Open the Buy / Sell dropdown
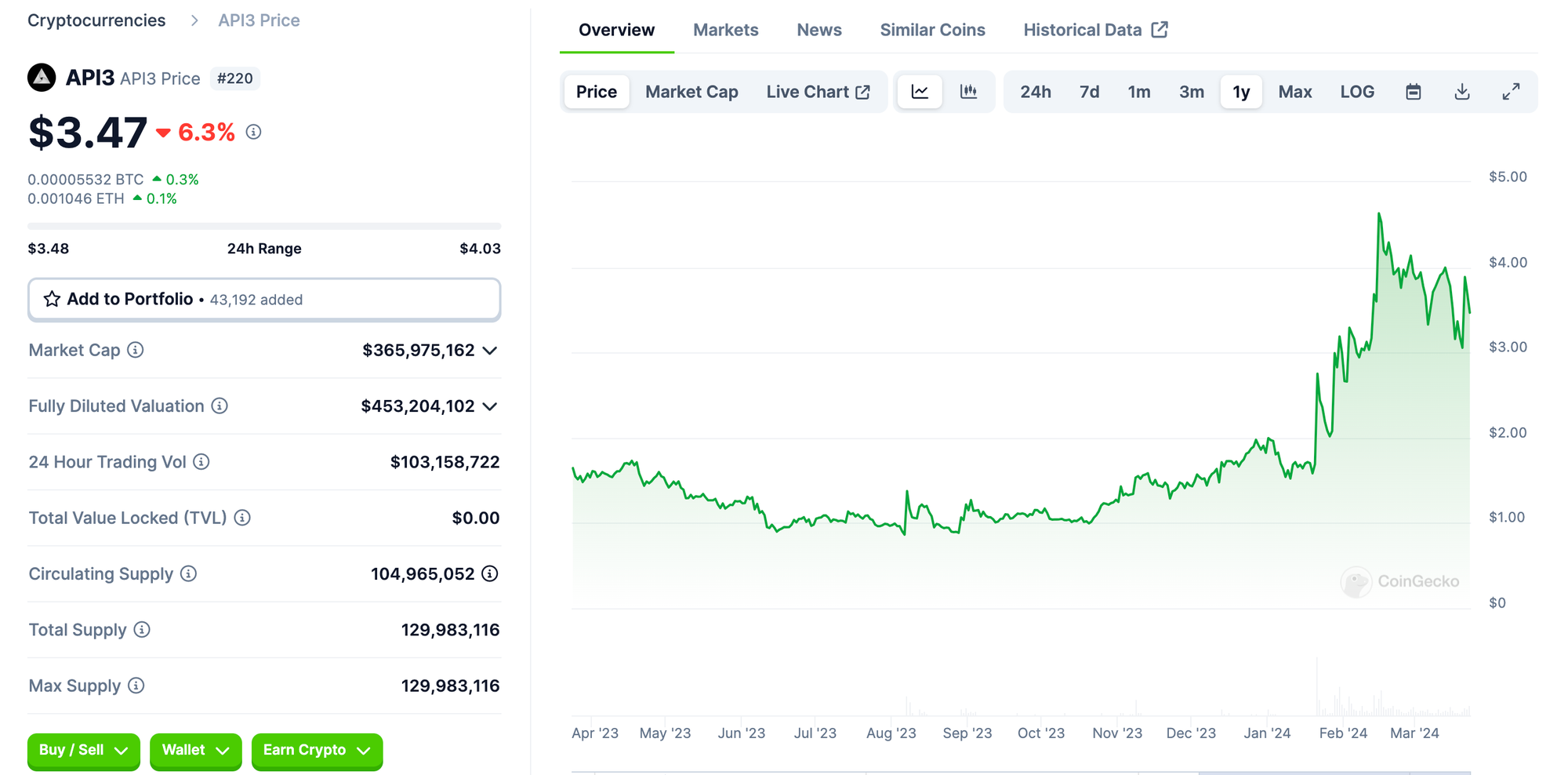This screenshot has width=1568, height=775. [x=83, y=750]
